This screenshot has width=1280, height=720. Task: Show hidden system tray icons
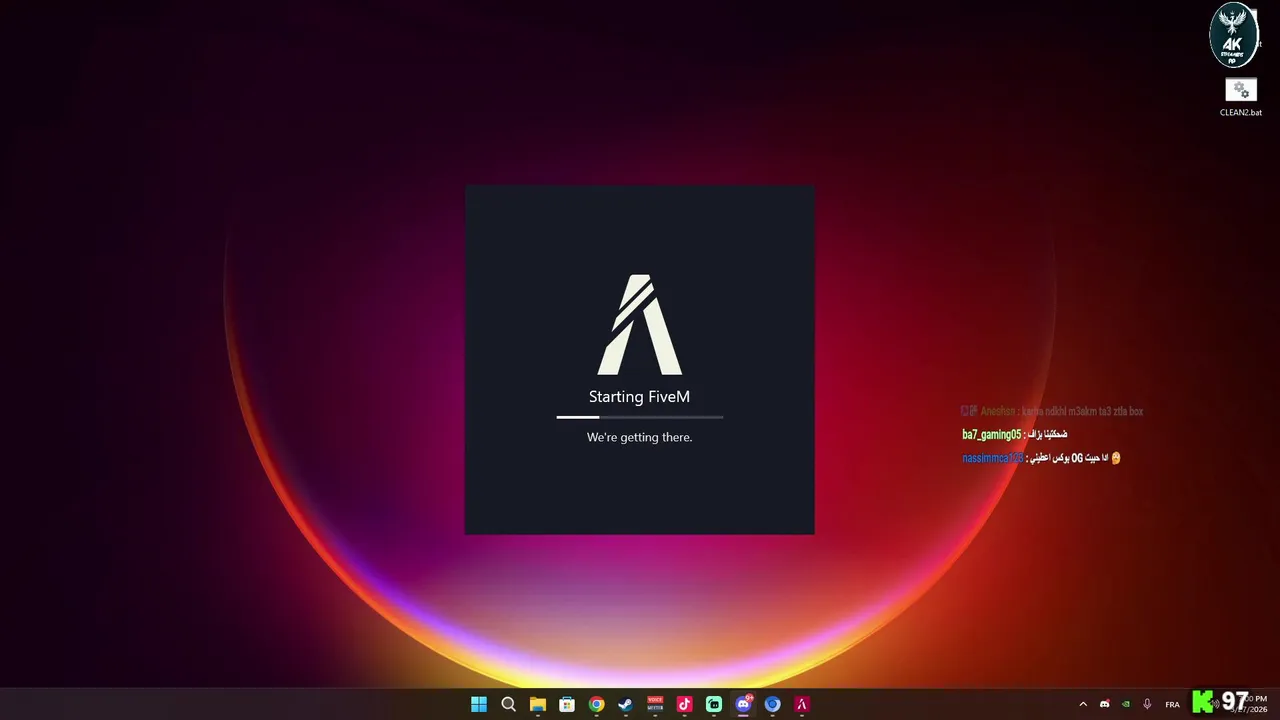click(x=1082, y=704)
